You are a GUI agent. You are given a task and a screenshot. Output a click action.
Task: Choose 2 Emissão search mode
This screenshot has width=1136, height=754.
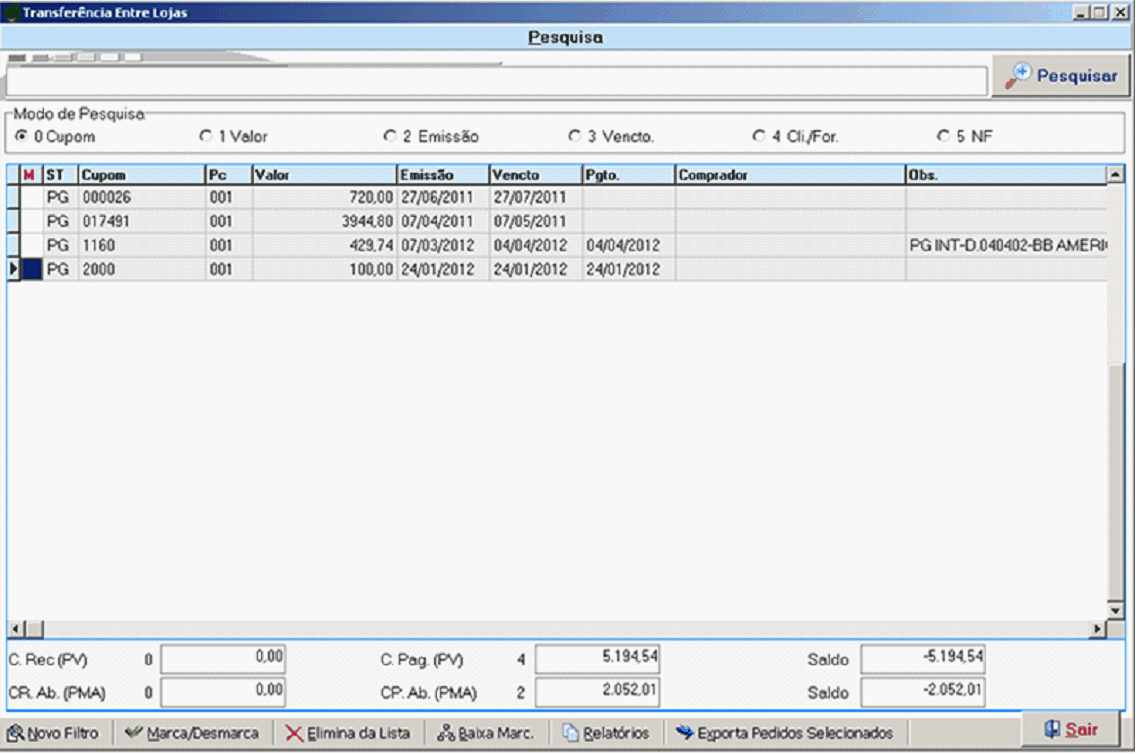(x=390, y=136)
